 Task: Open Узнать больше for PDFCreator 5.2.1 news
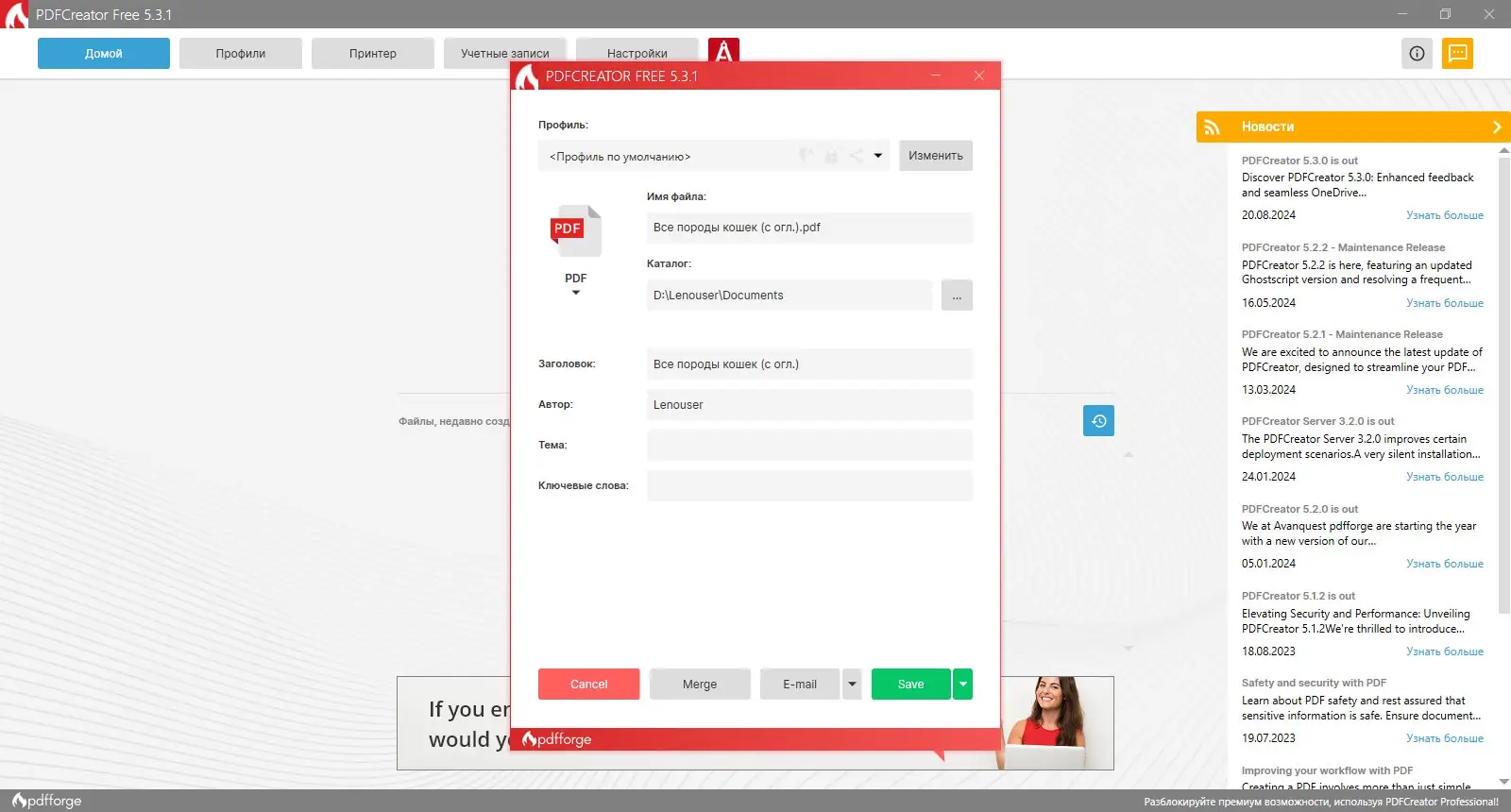click(x=1445, y=390)
